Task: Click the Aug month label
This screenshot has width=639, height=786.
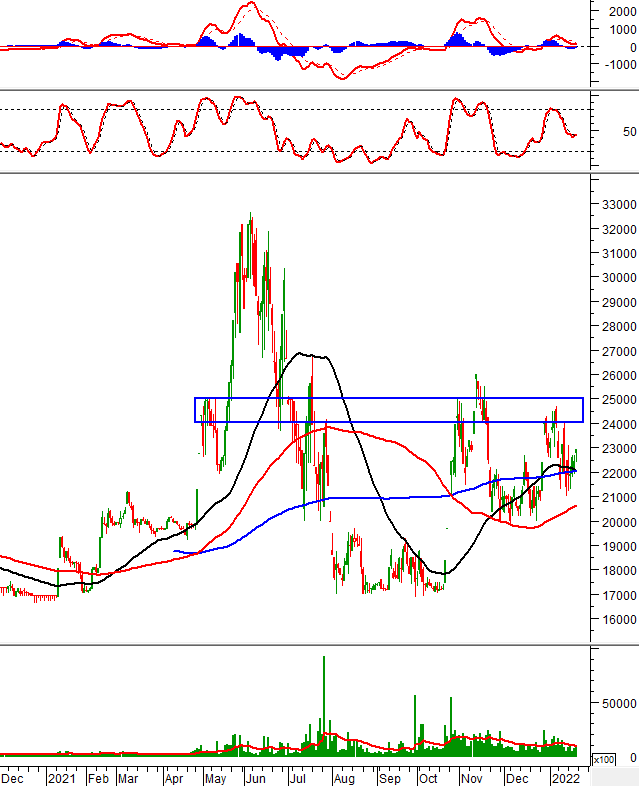Action: click(x=344, y=778)
